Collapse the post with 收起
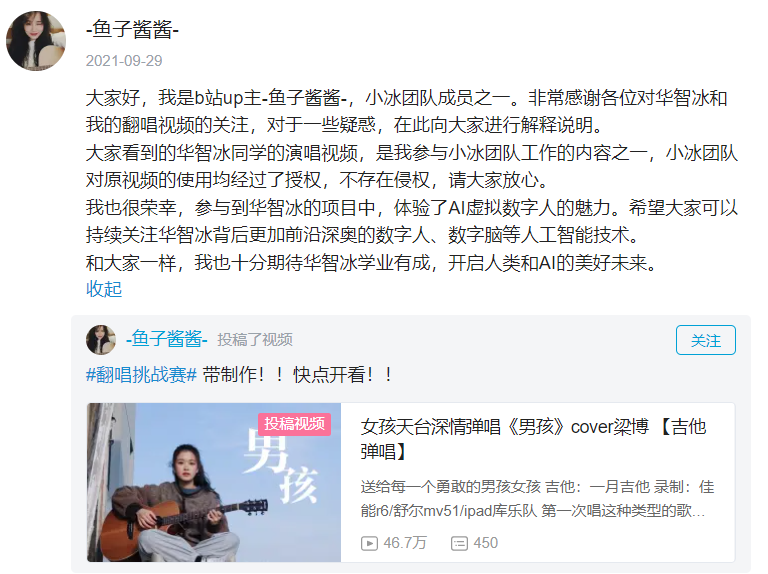Viewport: 768px width, 574px height. point(104,289)
